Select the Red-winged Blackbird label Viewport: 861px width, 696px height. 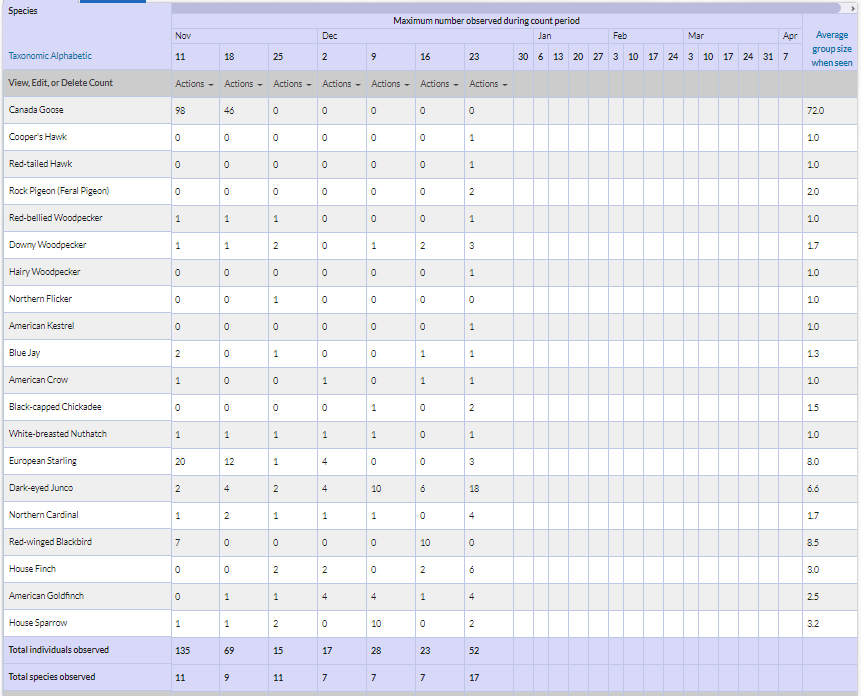pyautogui.click(x=51, y=542)
